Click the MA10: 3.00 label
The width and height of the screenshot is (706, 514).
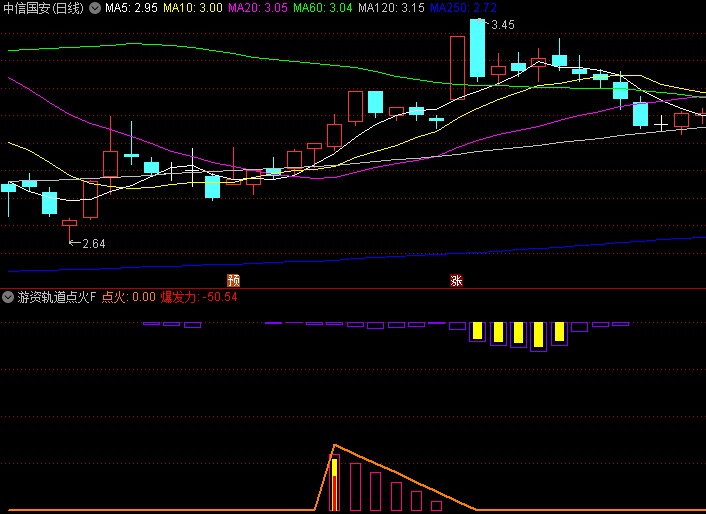[193, 8]
